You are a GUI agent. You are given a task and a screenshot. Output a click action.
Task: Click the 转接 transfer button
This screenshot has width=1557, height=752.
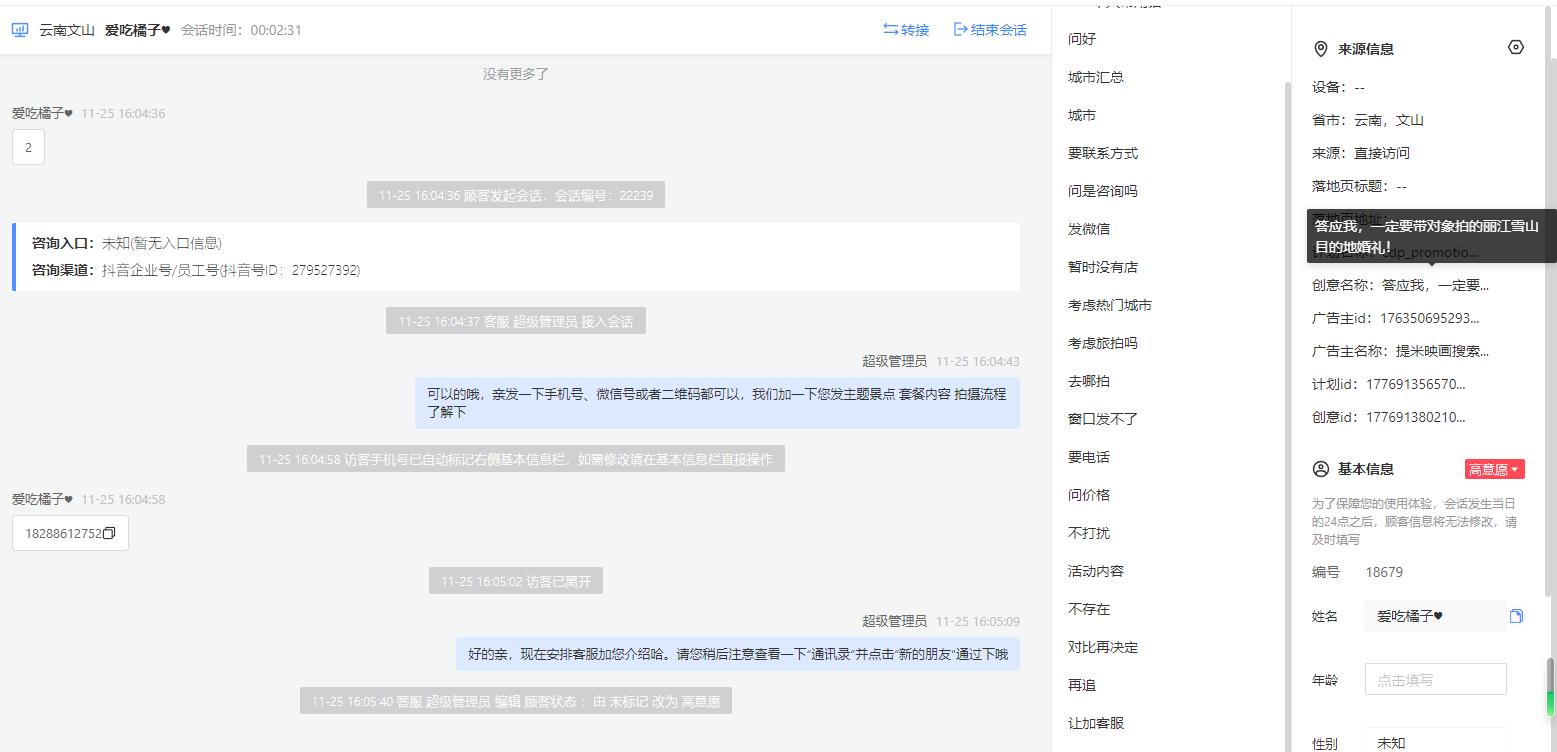(x=906, y=30)
